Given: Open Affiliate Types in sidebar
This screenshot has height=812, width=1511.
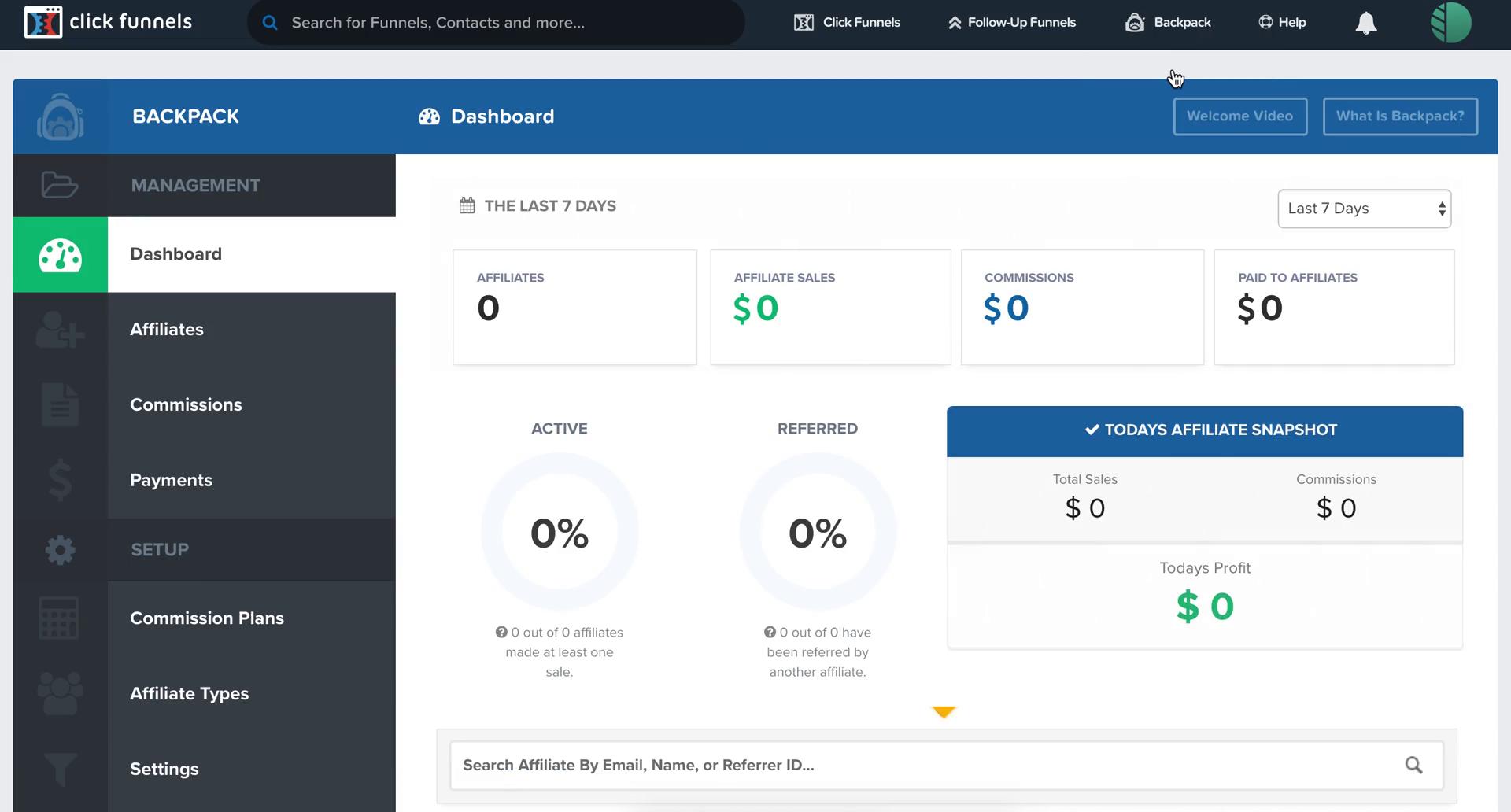Looking at the screenshot, I should point(204,693).
